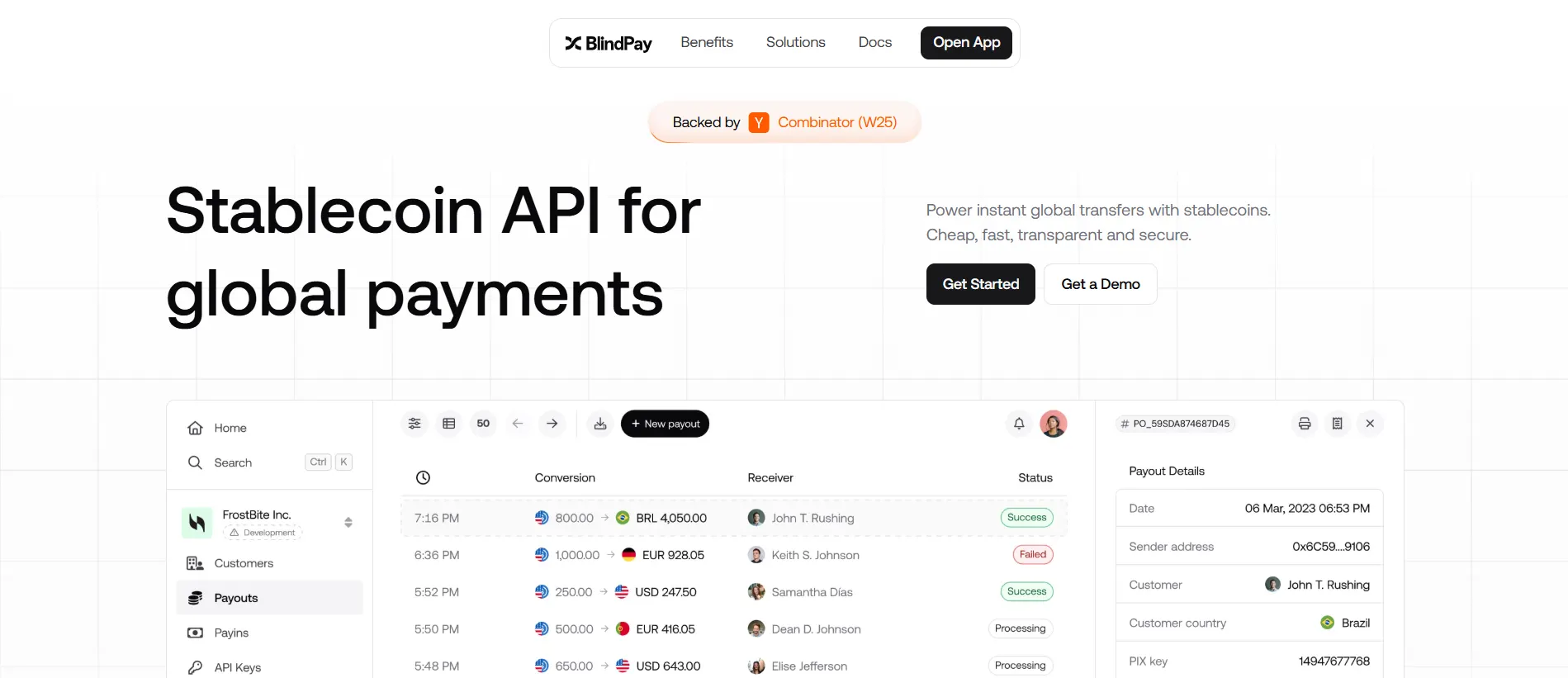The width and height of the screenshot is (1568, 678).
Task: Click customer John T. Rushing in details panel
Action: pos(1329,585)
